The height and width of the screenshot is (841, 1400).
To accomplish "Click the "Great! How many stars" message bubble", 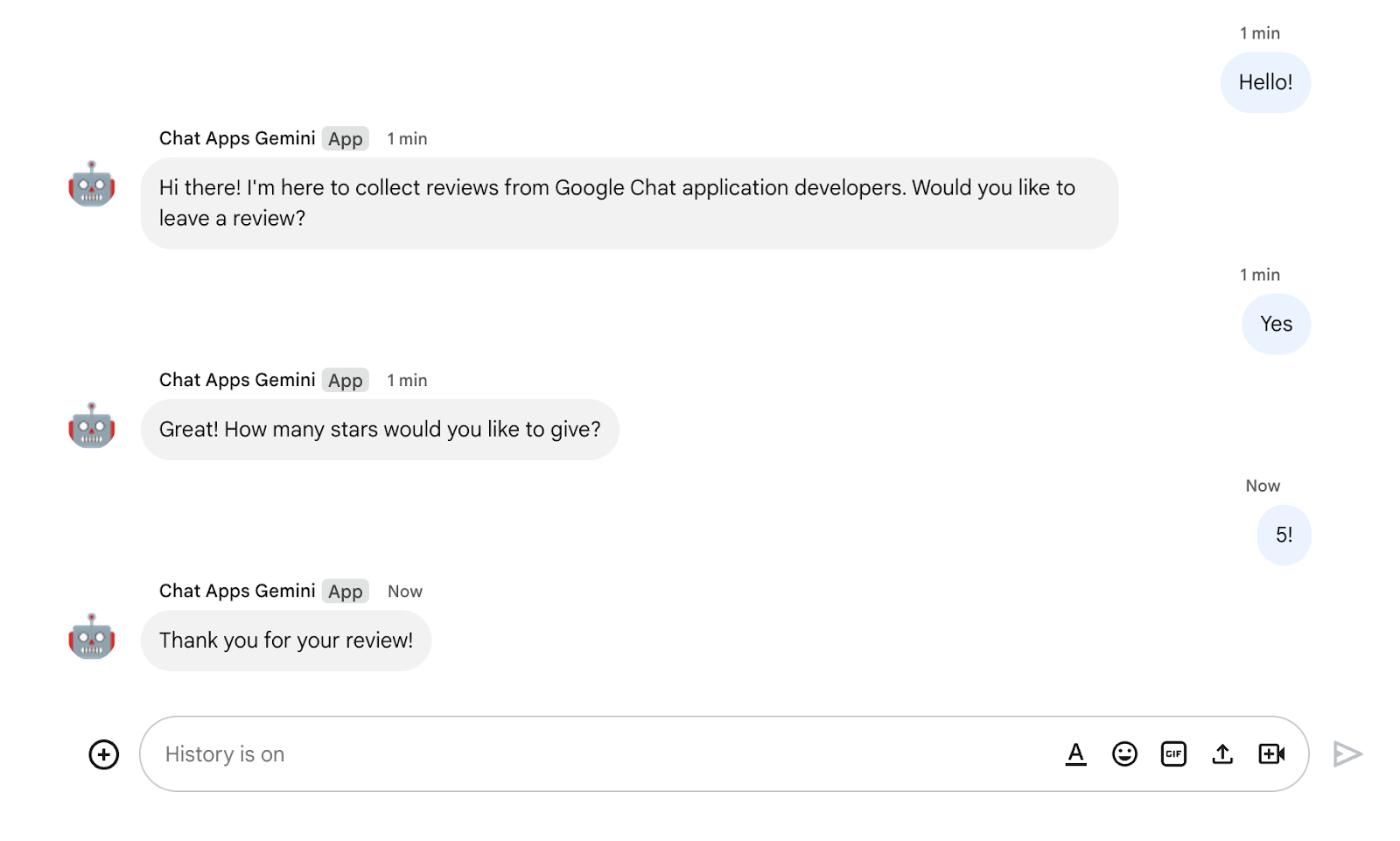I will (380, 430).
